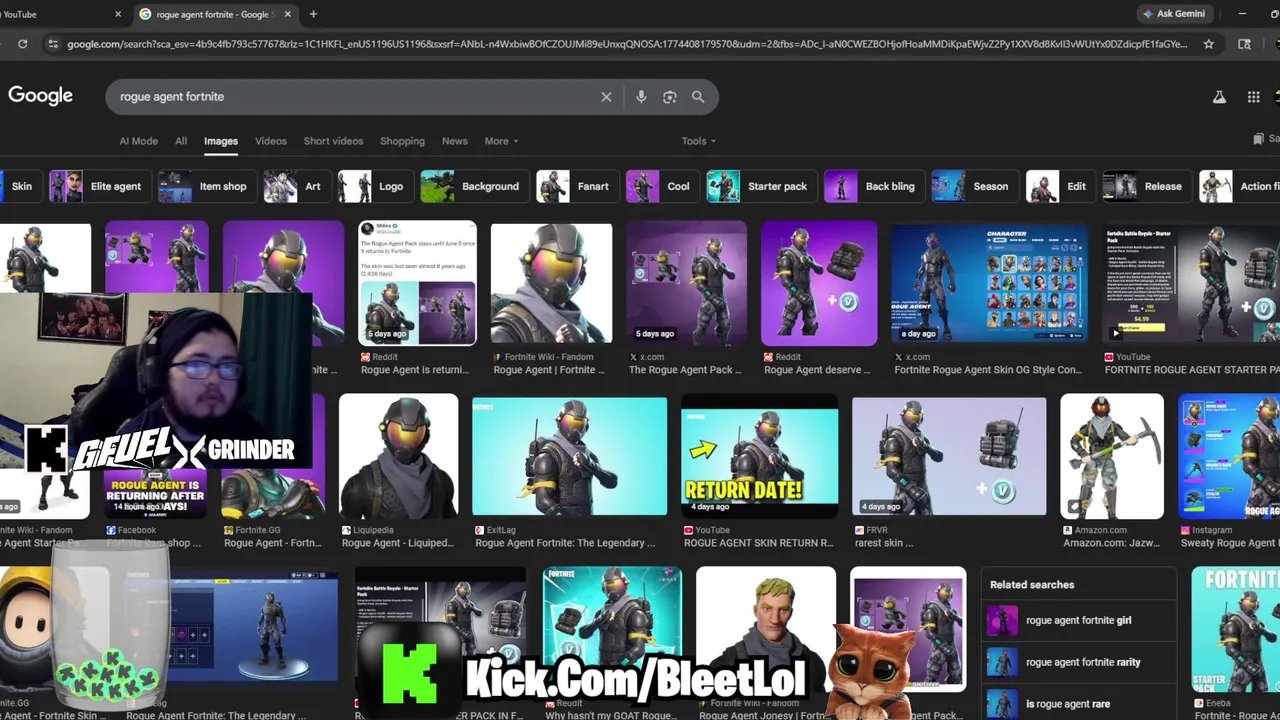Switch to the AI Mode tab
The image size is (1280, 720).
coord(139,141)
